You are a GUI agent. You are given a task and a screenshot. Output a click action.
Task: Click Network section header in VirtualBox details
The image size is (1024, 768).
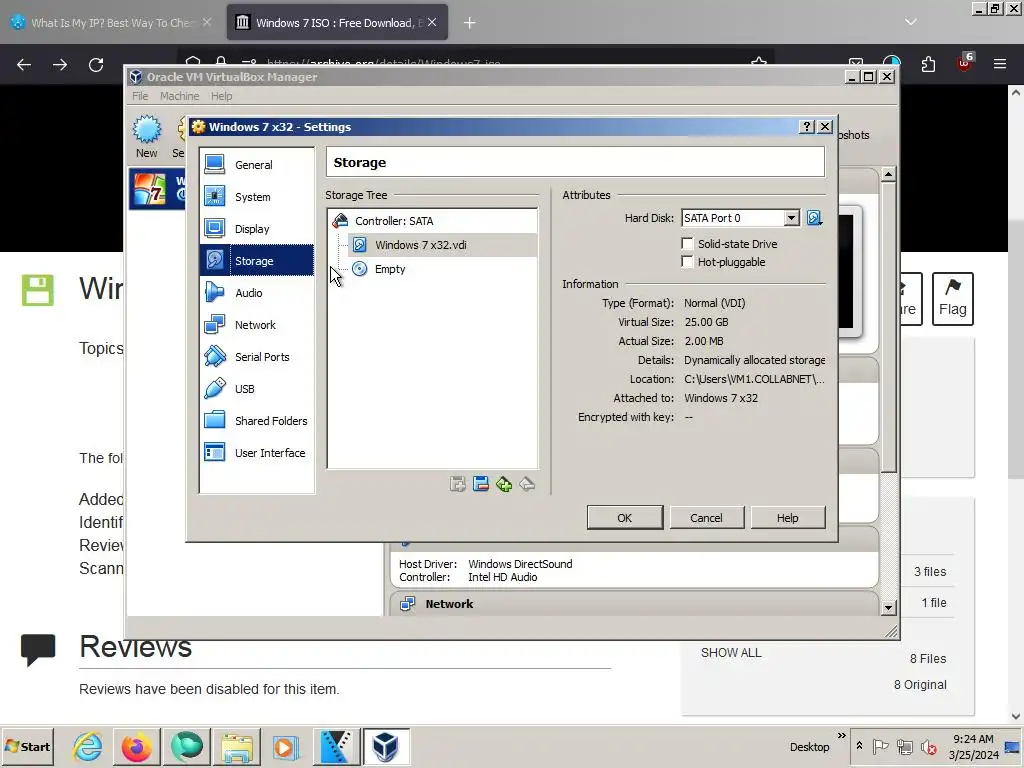[x=449, y=604]
